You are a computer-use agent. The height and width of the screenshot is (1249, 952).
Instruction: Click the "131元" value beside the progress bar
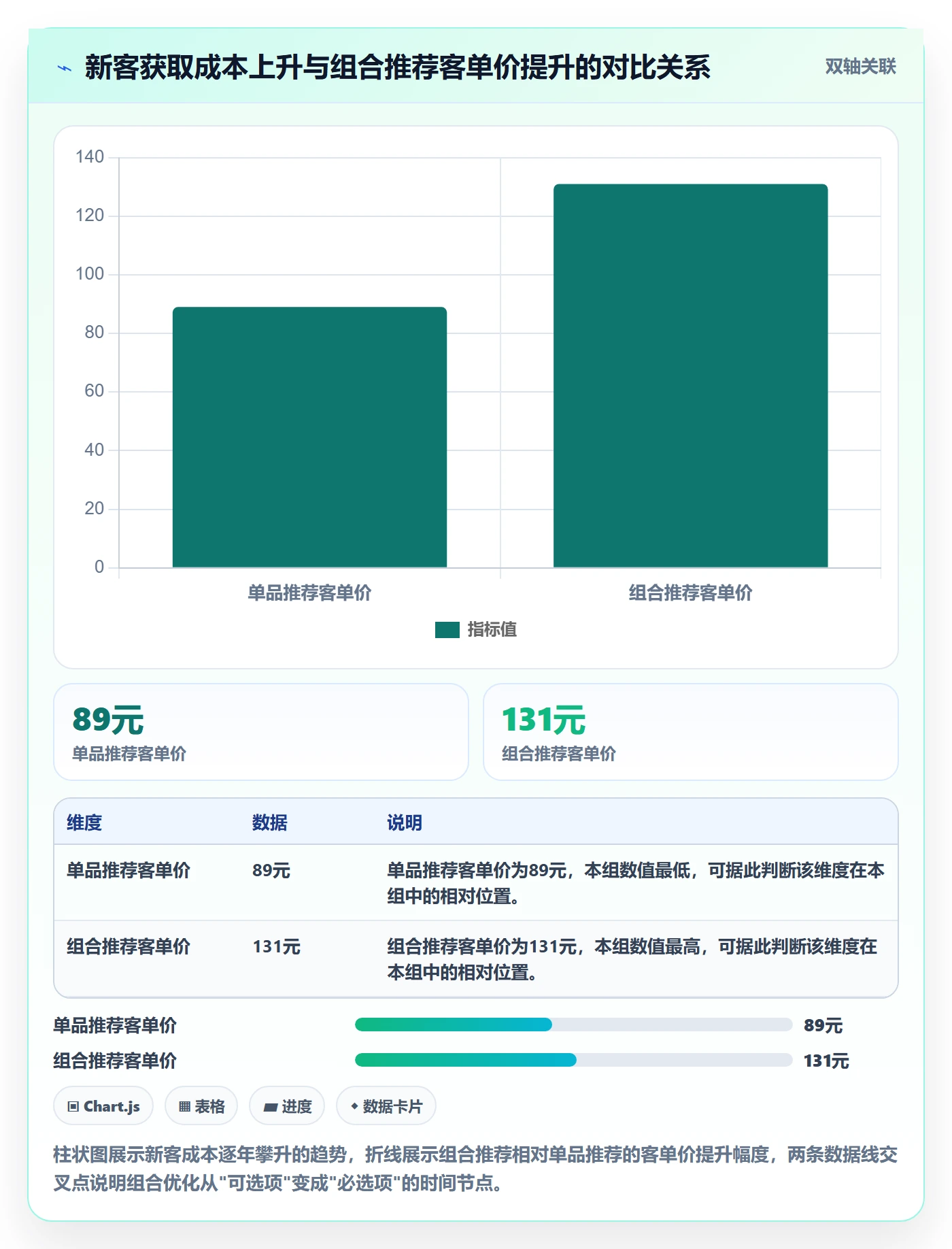826,1061
